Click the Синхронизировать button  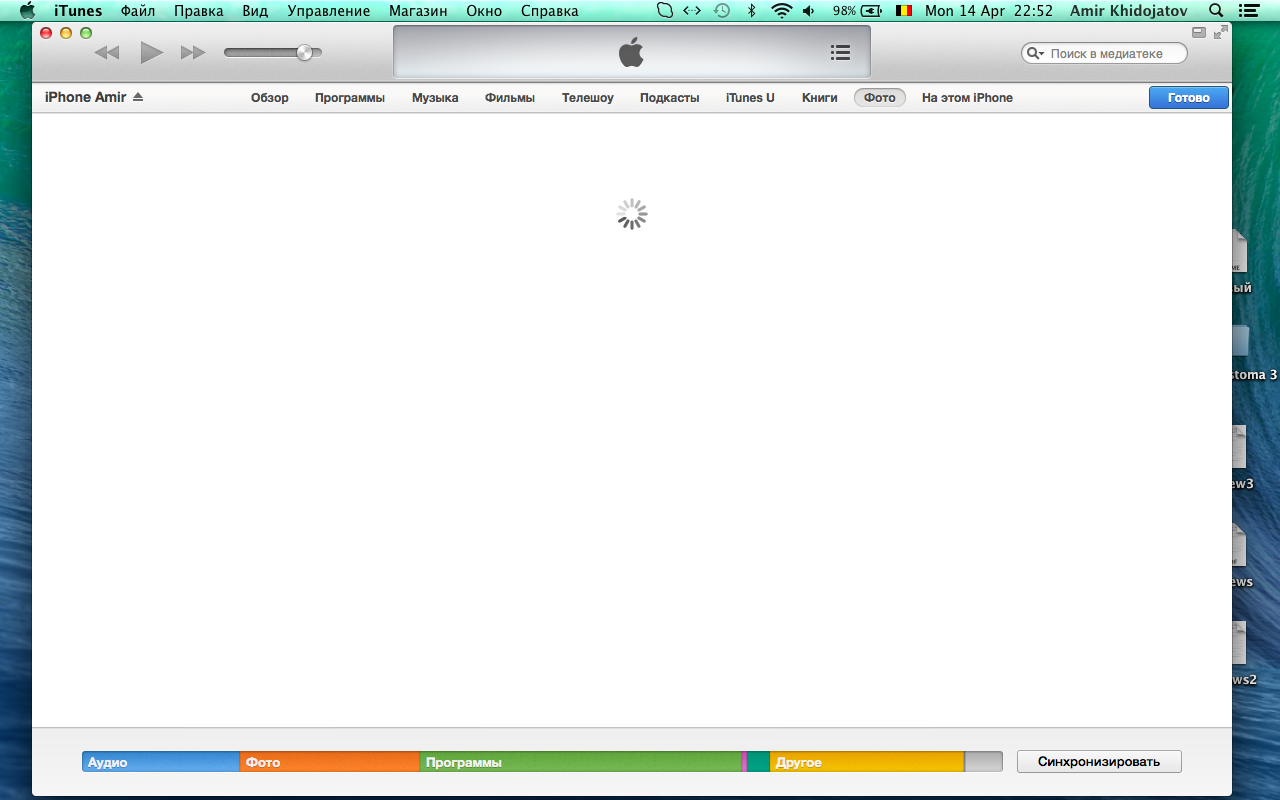click(x=1099, y=762)
